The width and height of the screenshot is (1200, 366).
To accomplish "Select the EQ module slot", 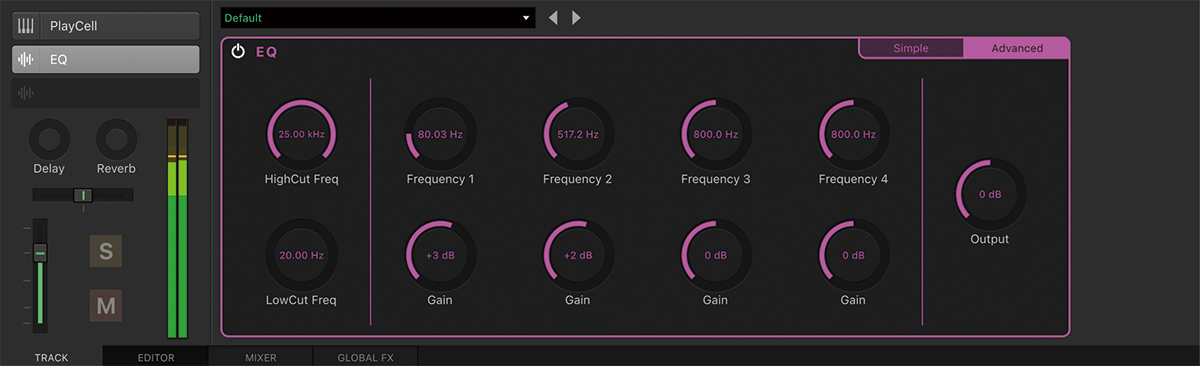I will point(105,59).
